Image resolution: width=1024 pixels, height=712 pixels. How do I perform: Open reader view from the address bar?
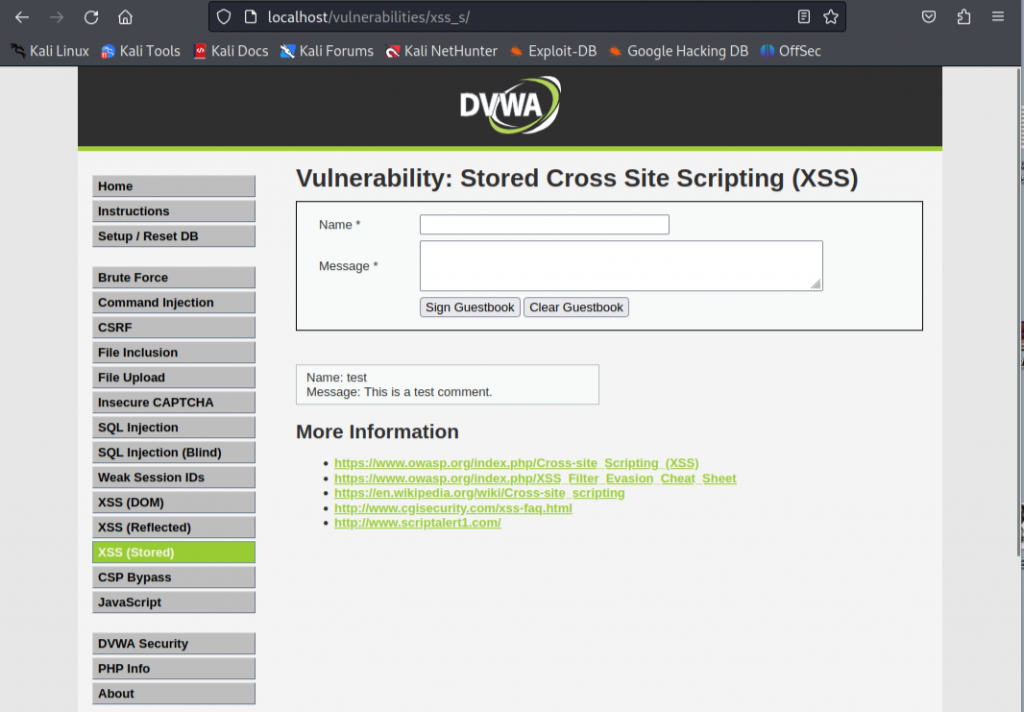(x=803, y=16)
